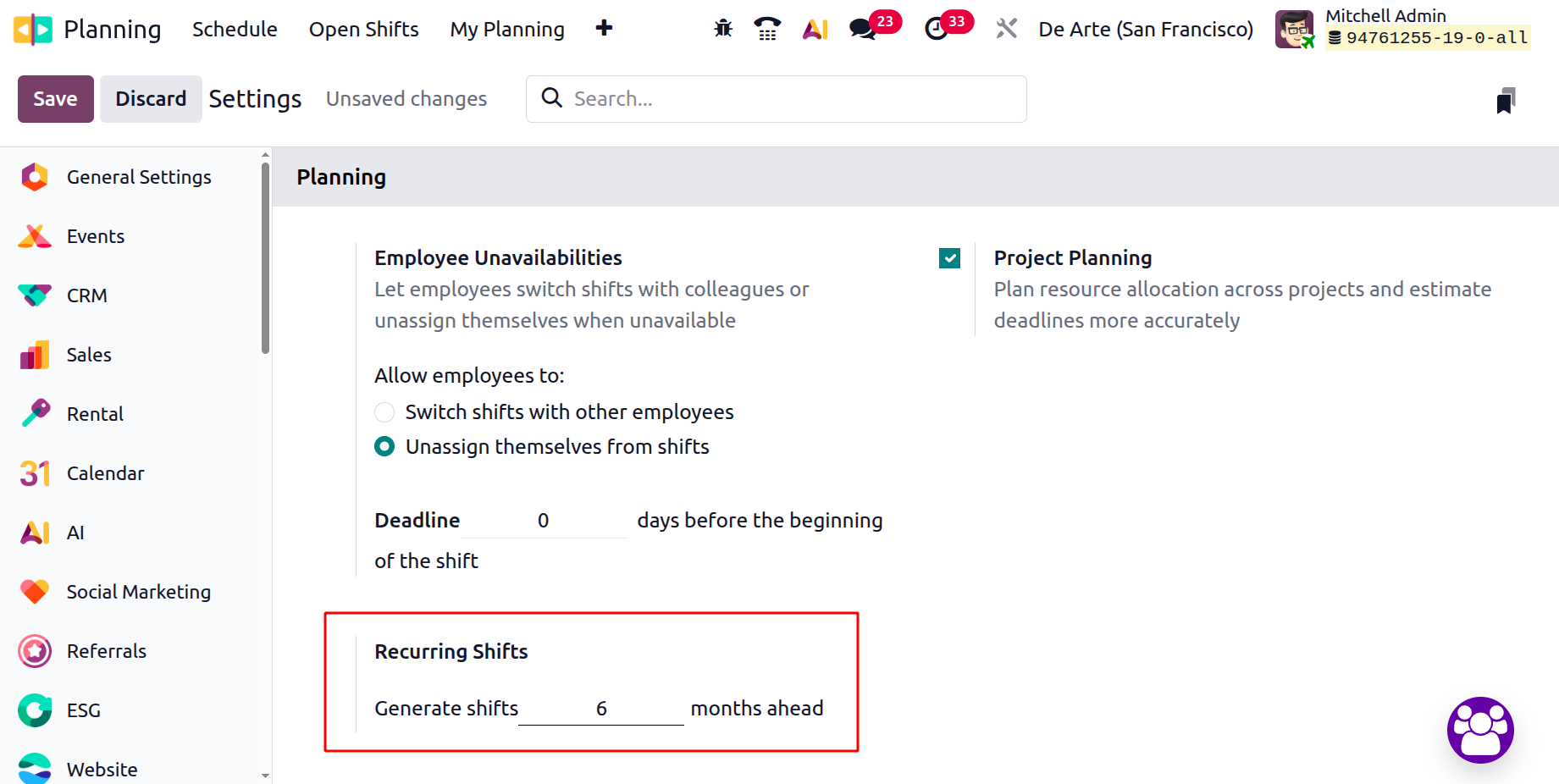This screenshot has height=784, width=1559.
Task: Open the VoIP phone icon
Action: [767, 29]
